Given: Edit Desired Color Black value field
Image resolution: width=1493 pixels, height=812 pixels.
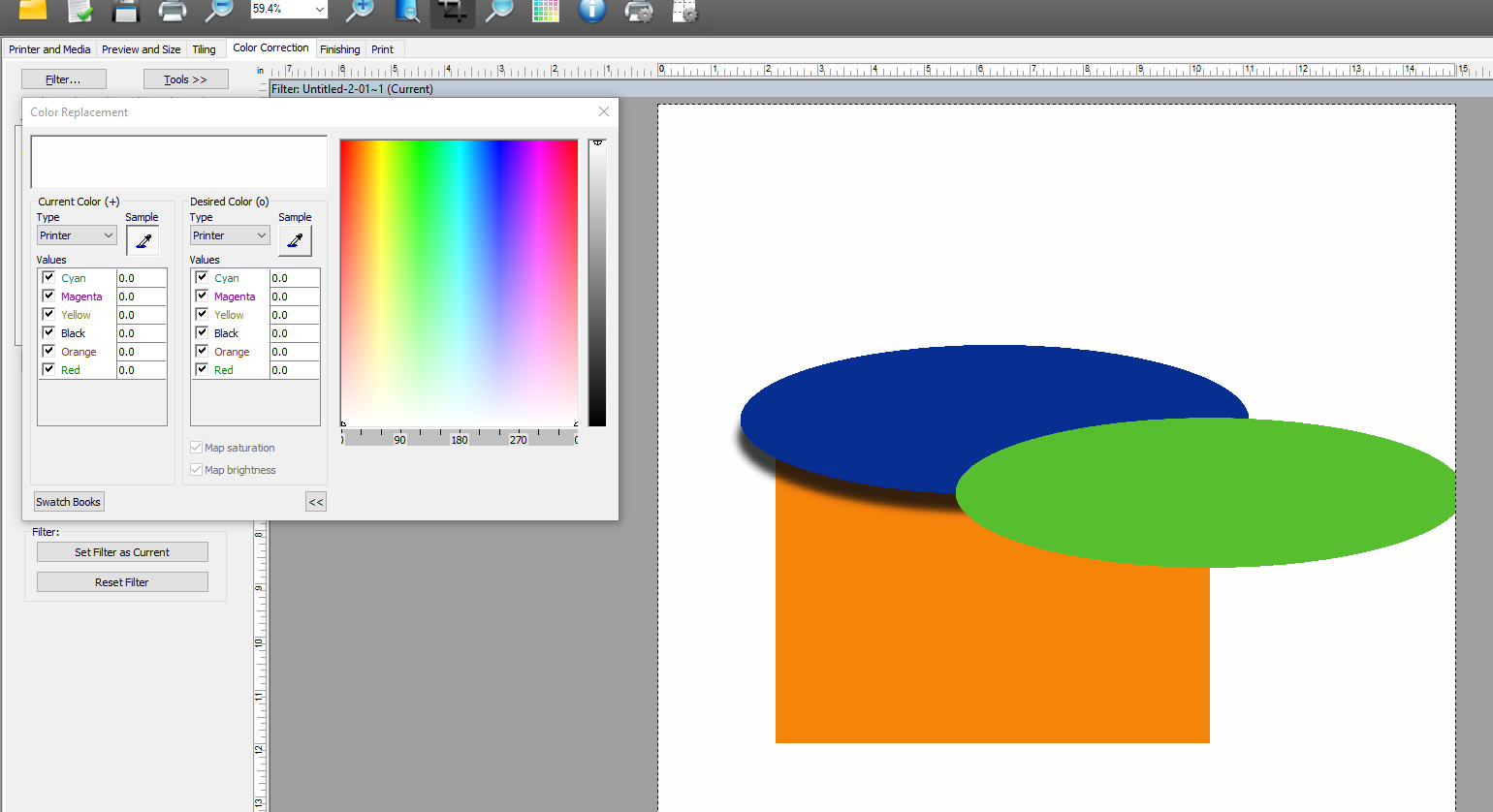Looking at the screenshot, I should pos(295,333).
